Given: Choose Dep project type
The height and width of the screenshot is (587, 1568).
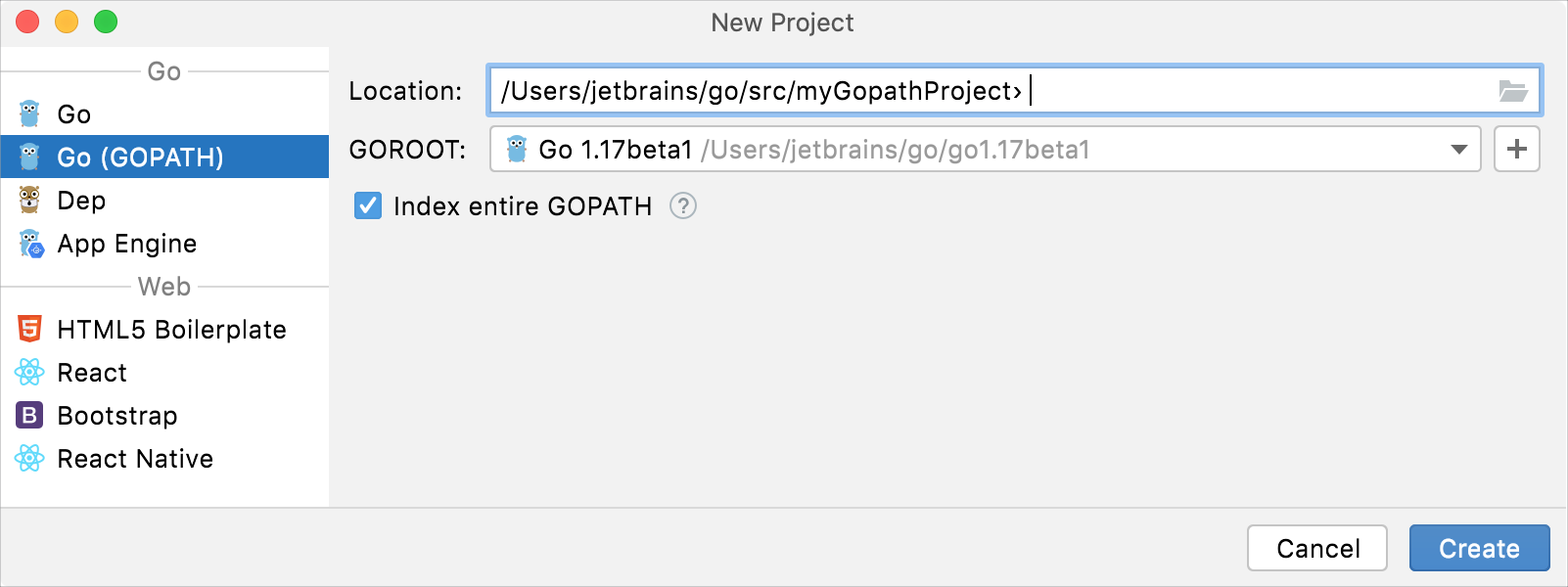Looking at the screenshot, I should pos(164,201).
